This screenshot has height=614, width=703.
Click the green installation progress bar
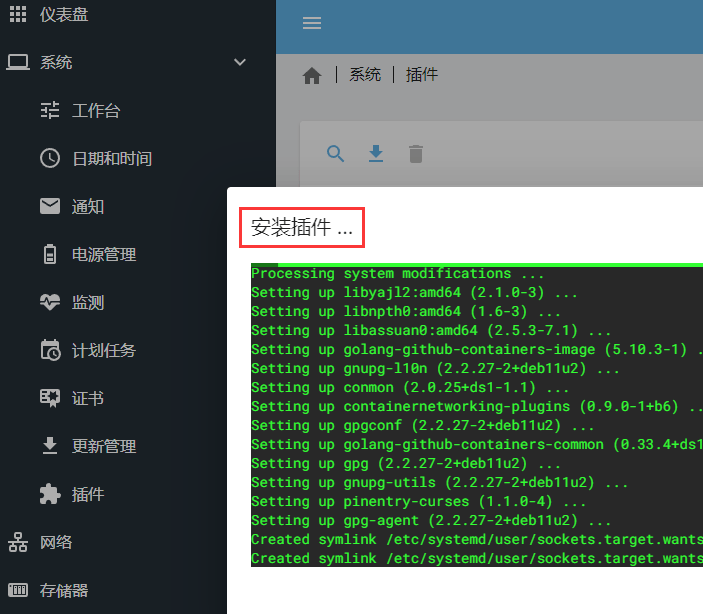pos(477,265)
